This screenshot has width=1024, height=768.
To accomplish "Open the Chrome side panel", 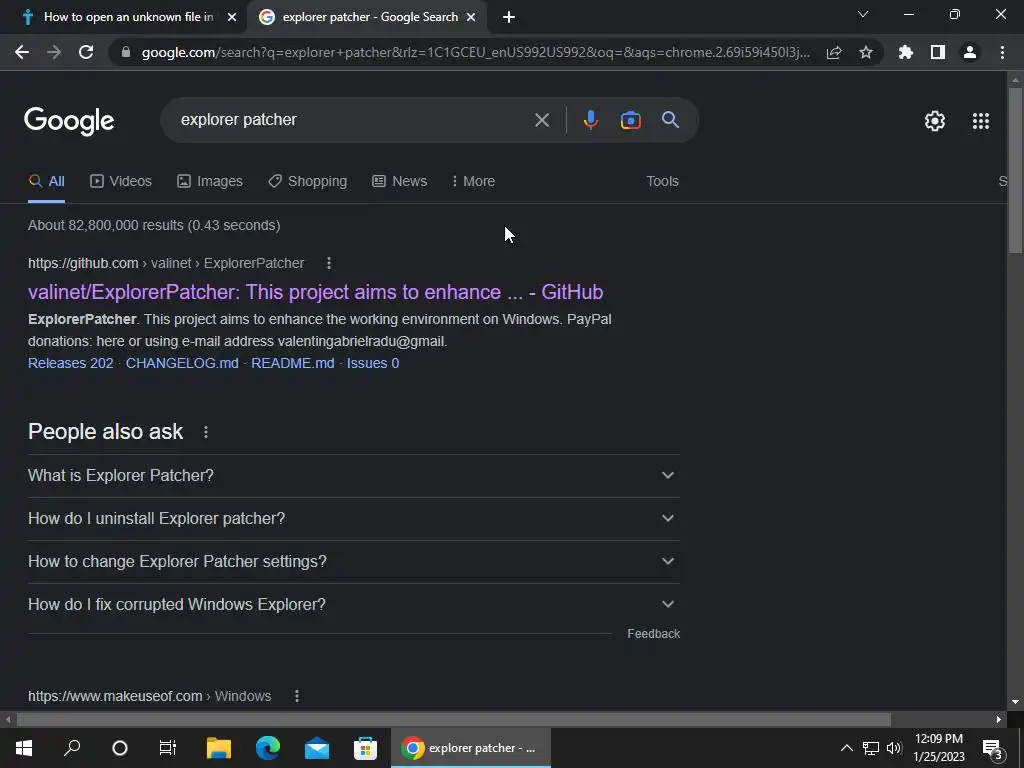I will coord(938,52).
